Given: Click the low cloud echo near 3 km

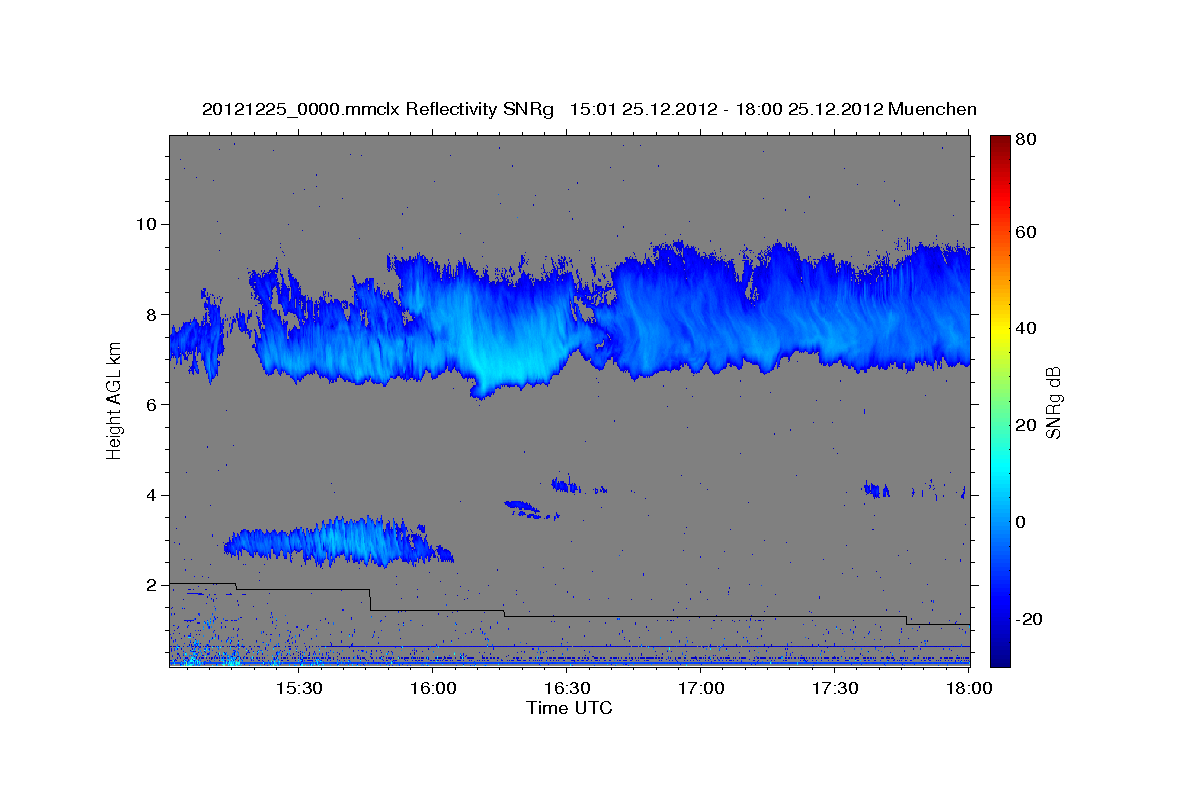Looking at the screenshot, I should click(x=340, y=542).
